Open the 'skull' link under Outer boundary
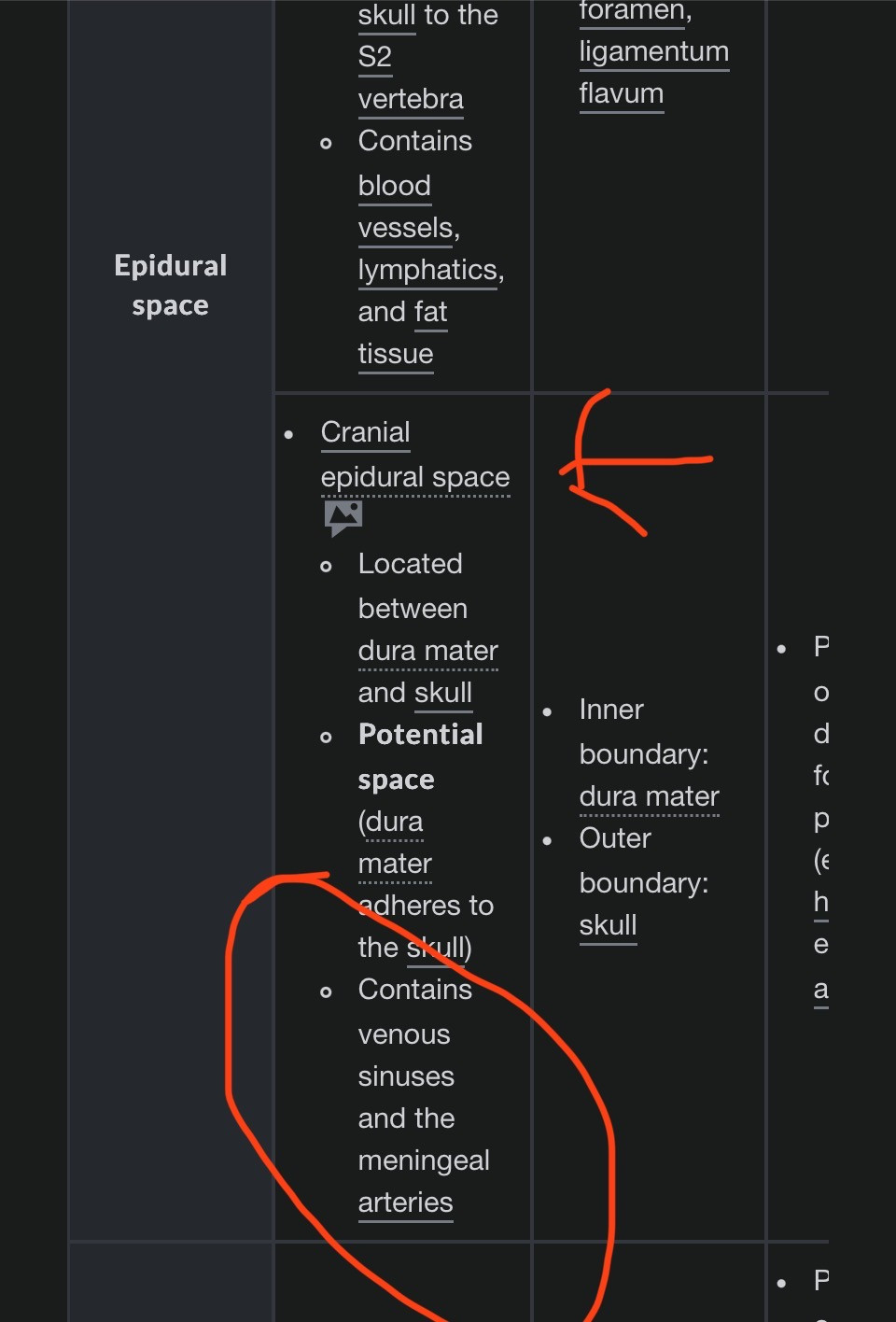Image resolution: width=896 pixels, height=1322 pixels. pos(609,925)
